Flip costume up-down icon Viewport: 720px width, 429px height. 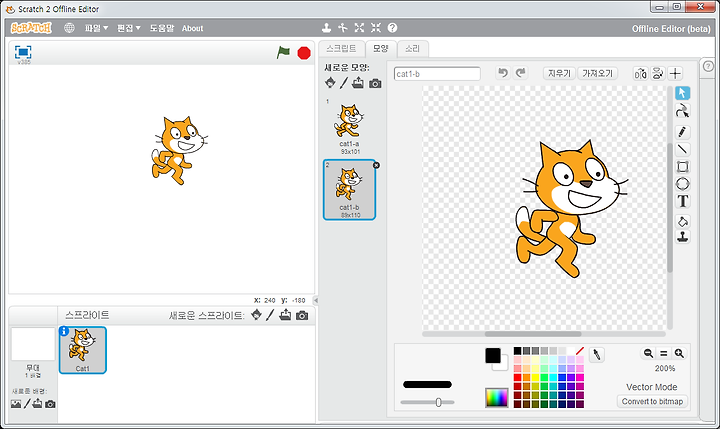pos(658,73)
